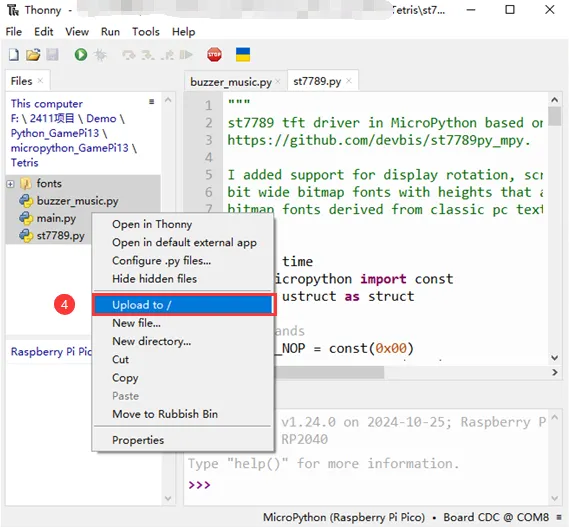Click file tree scrollbar up arrow
The image size is (569, 527).
pos(168,99)
